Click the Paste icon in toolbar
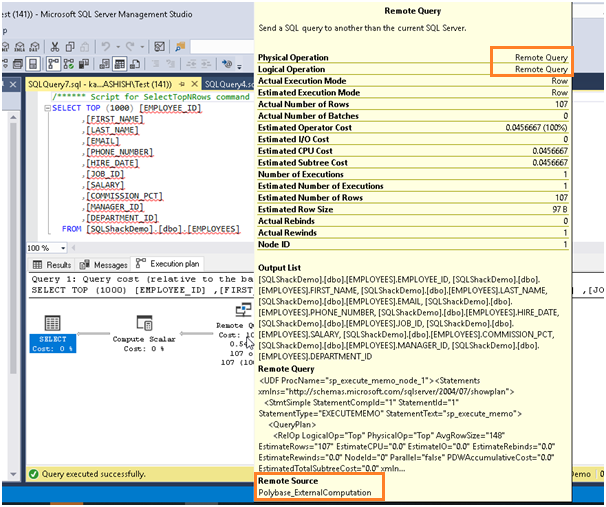This screenshot has height=507, width=606. pos(85,47)
